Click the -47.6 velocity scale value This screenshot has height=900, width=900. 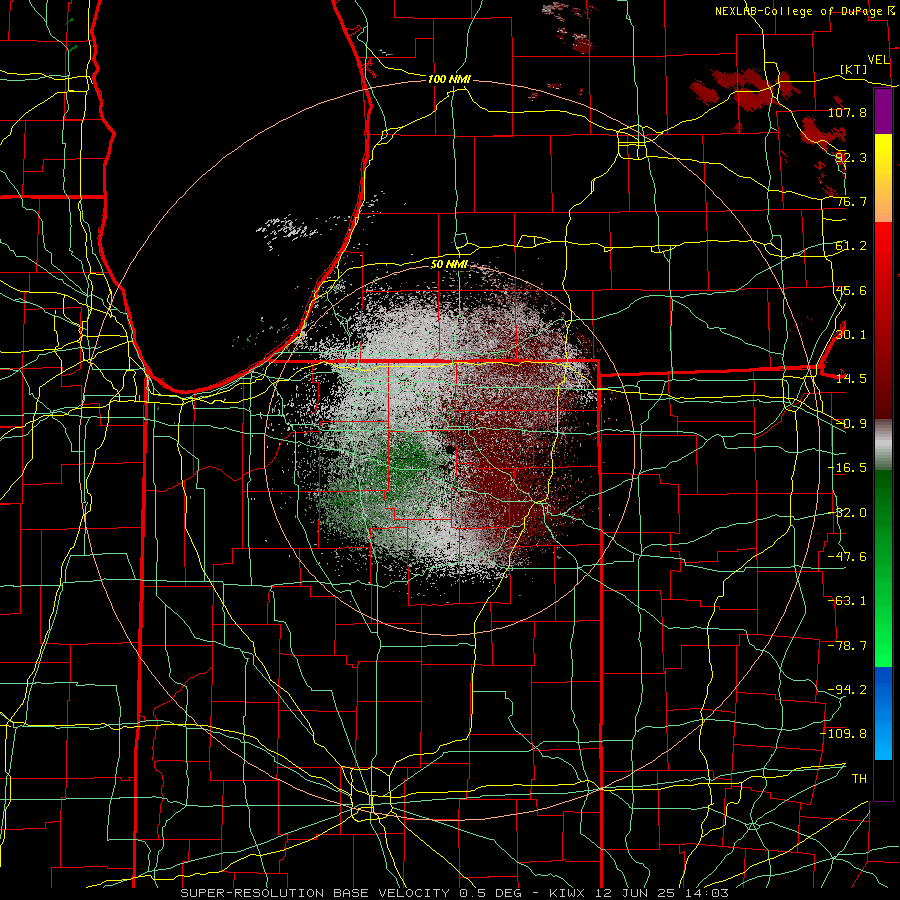coord(847,557)
